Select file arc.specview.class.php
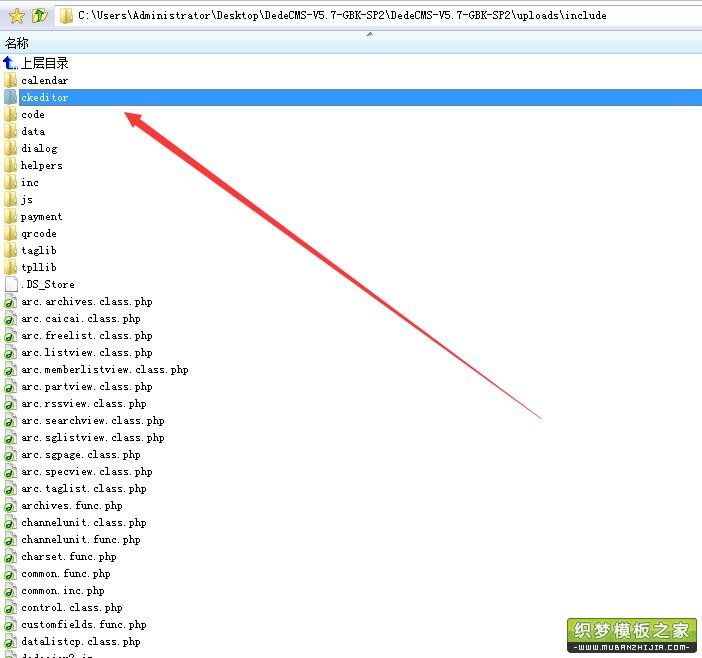Screen dimensions: 702x658 pos(86,472)
